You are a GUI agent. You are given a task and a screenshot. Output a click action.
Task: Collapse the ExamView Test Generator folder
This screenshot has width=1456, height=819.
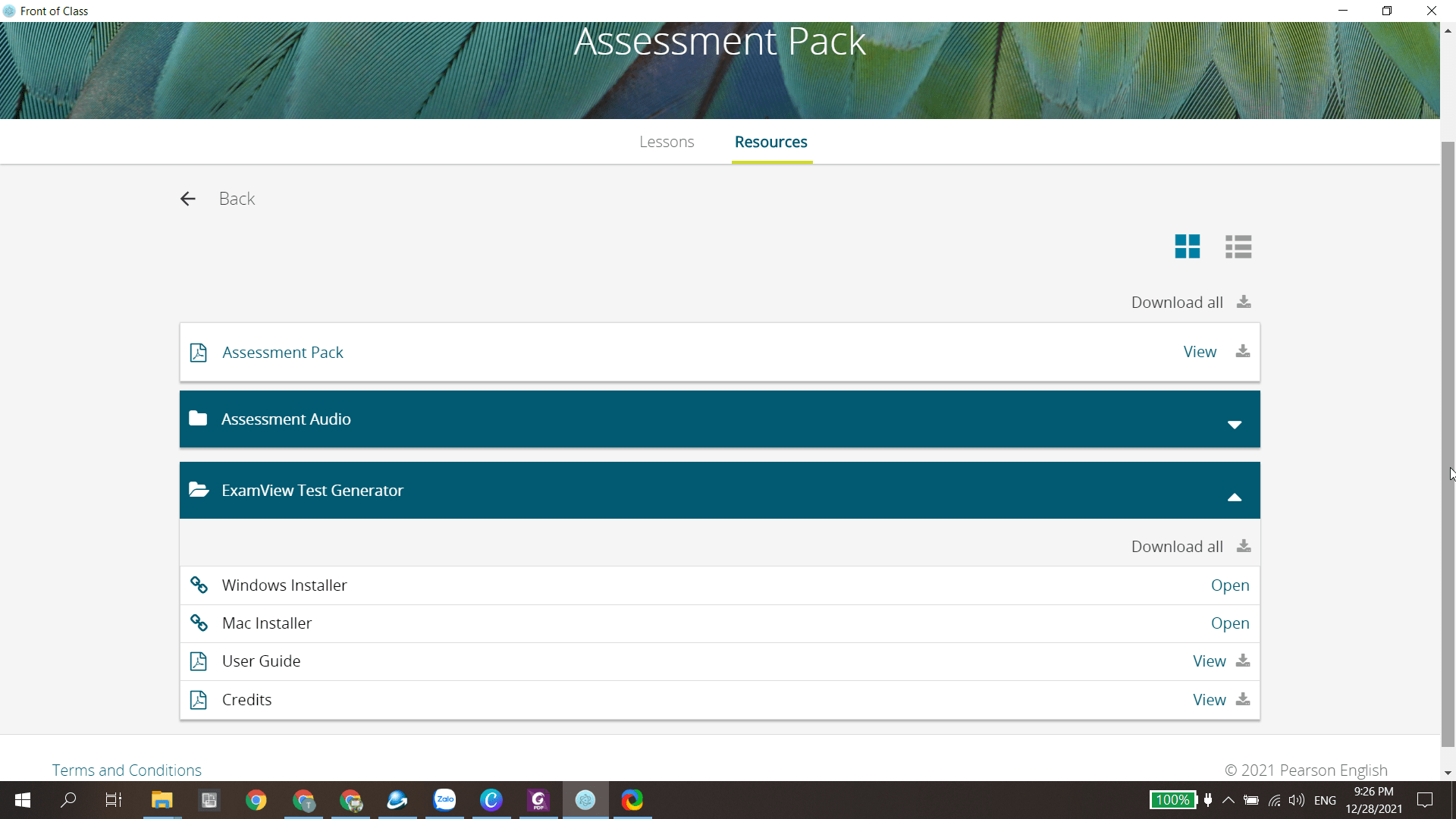[x=1234, y=497]
